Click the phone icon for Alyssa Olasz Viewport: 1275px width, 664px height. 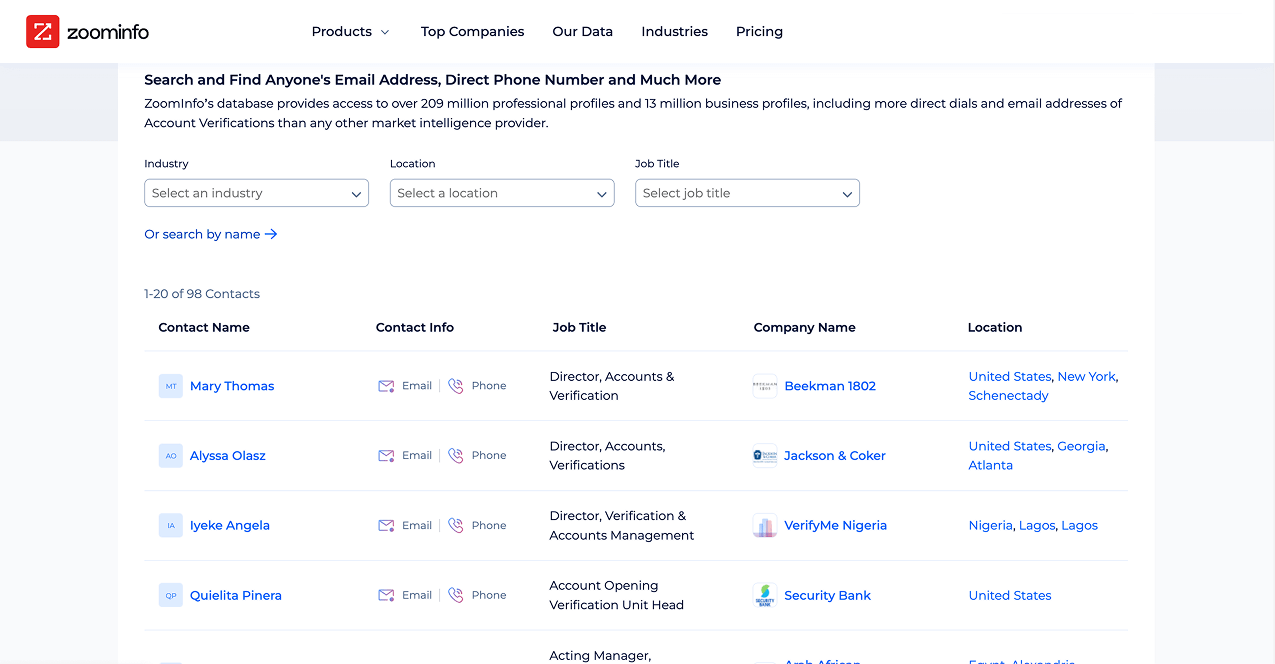(456, 456)
